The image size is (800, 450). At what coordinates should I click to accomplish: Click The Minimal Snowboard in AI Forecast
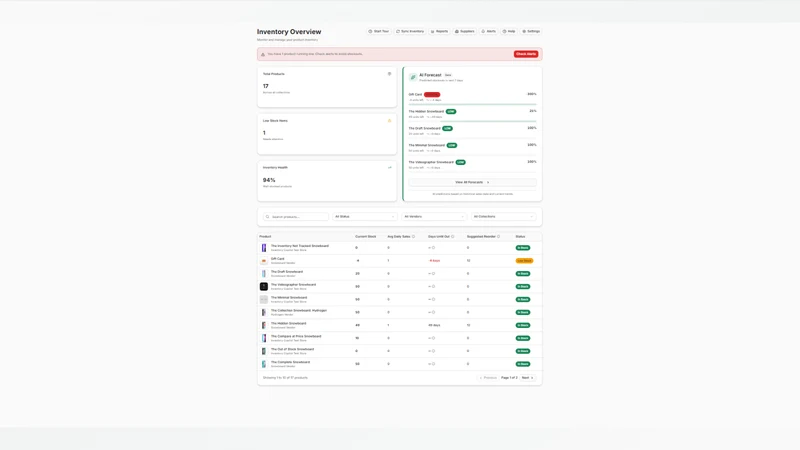pyautogui.click(x=427, y=145)
